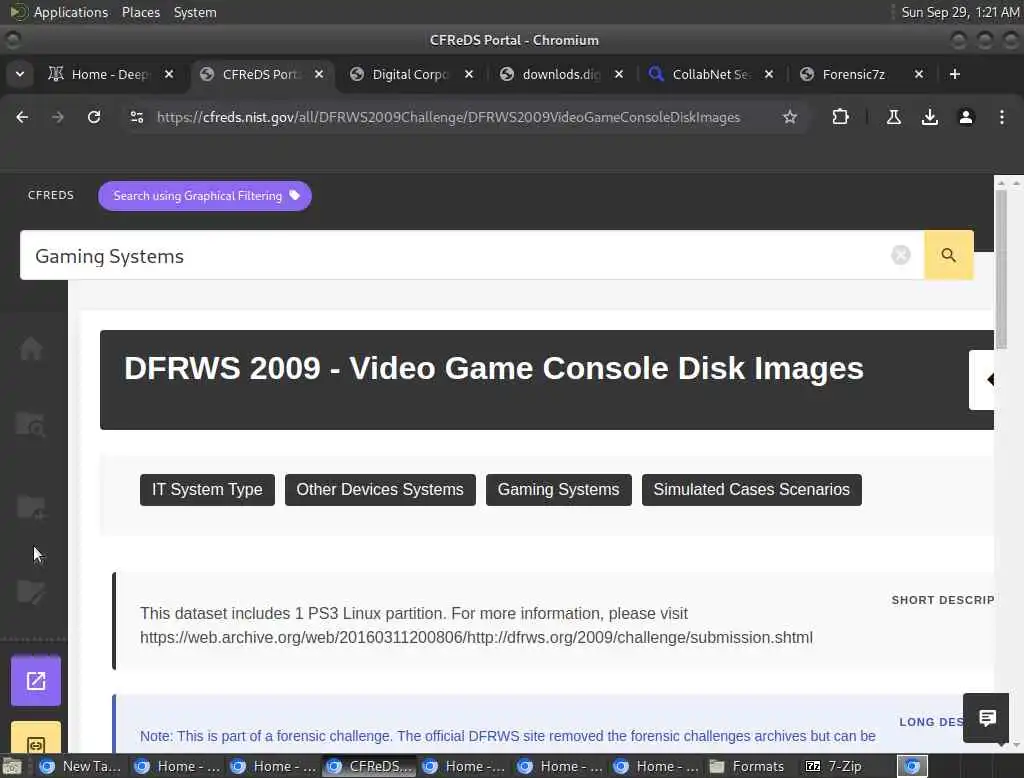This screenshot has height=778, width=1024.
Task: Open the chat feedback icon
Action: coord(986,718)
